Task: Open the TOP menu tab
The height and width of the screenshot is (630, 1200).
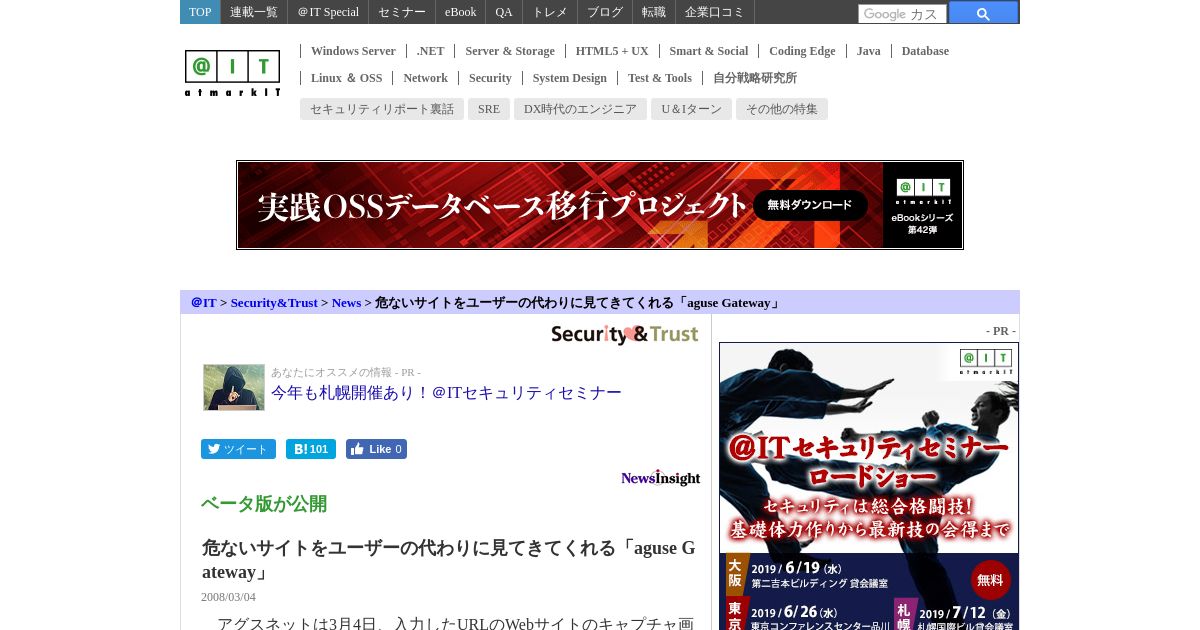Action: click(x=200, y=12)
